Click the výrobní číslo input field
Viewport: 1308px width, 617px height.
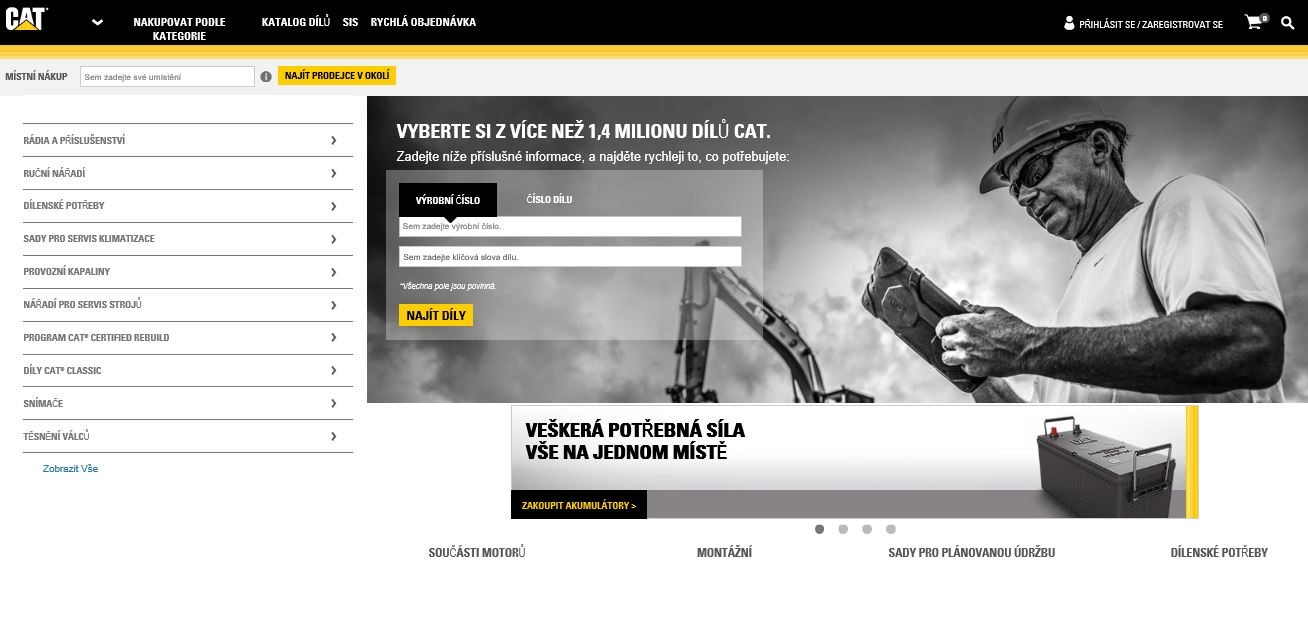click(x=570, y=227)
